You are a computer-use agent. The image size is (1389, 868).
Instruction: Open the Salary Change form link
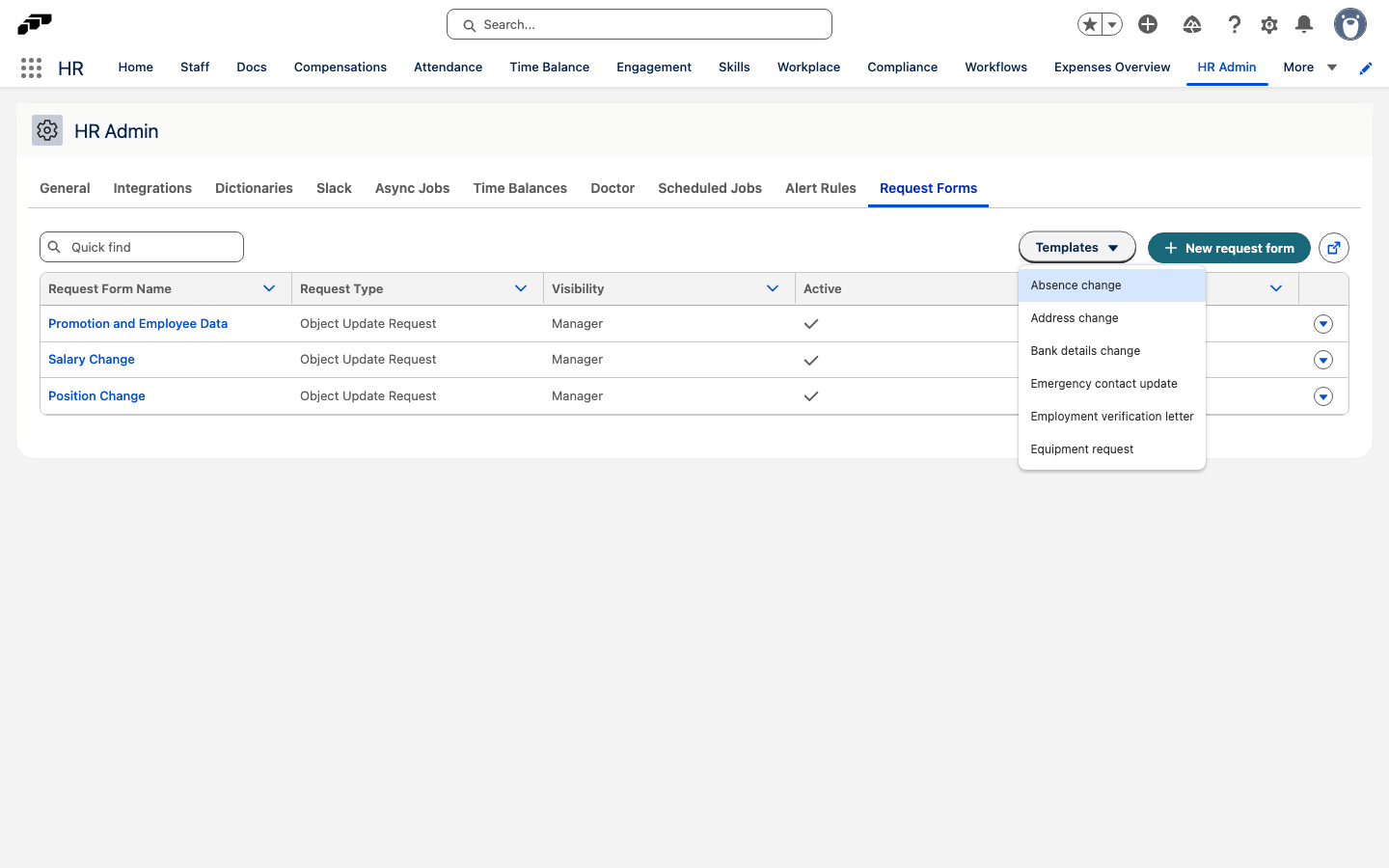click(x=92, y=360)
